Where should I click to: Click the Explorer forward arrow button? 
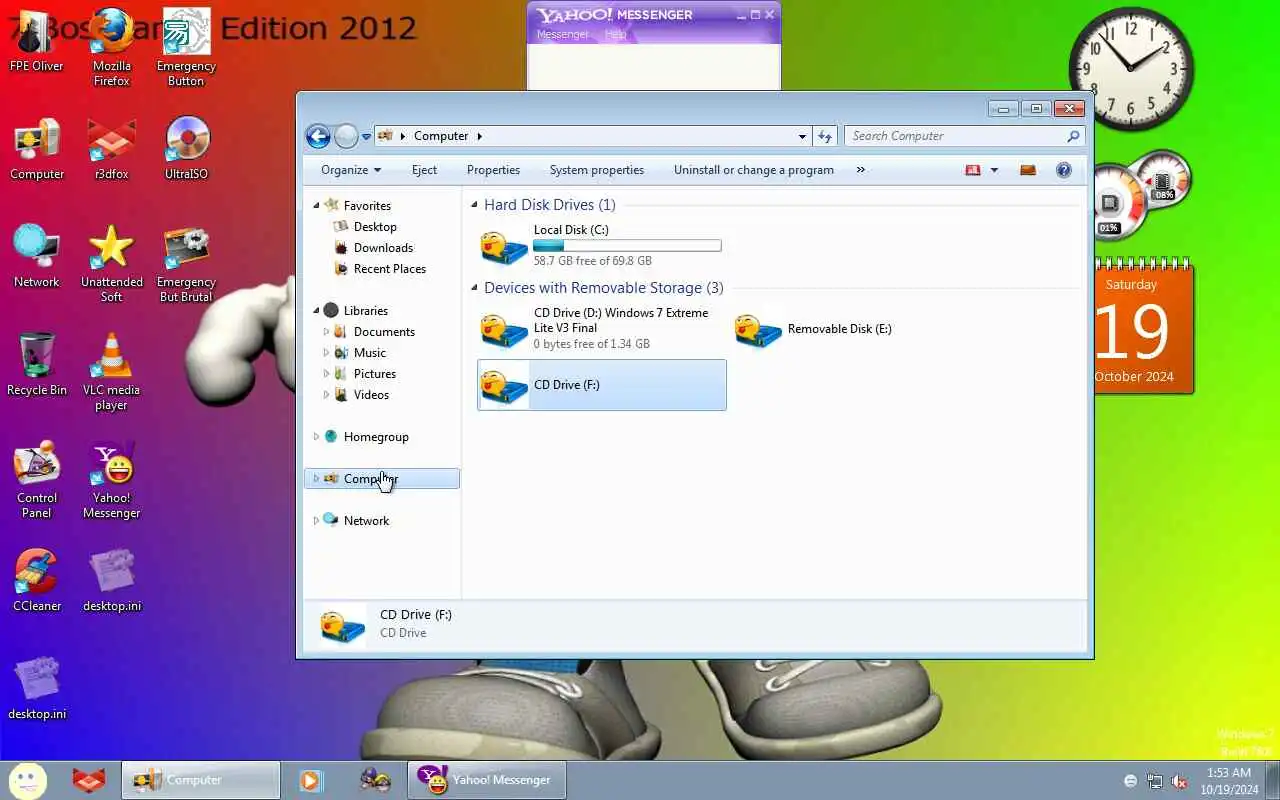pyautogui.click(x=346, y=136)
